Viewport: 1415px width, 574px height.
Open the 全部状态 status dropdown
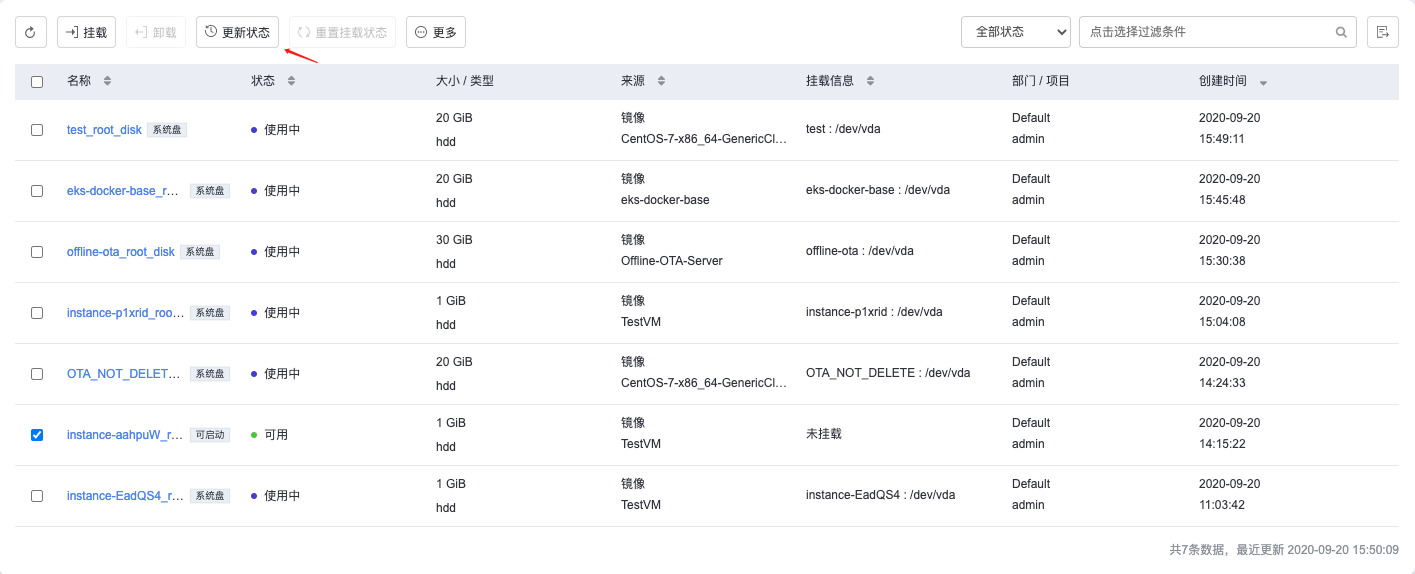click(1015, 32)
